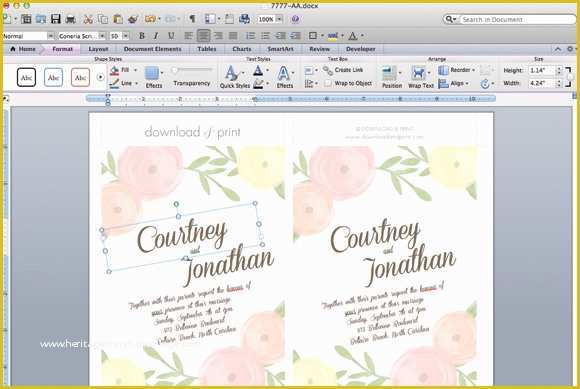Open the Help icon

(x=295, y=19)
